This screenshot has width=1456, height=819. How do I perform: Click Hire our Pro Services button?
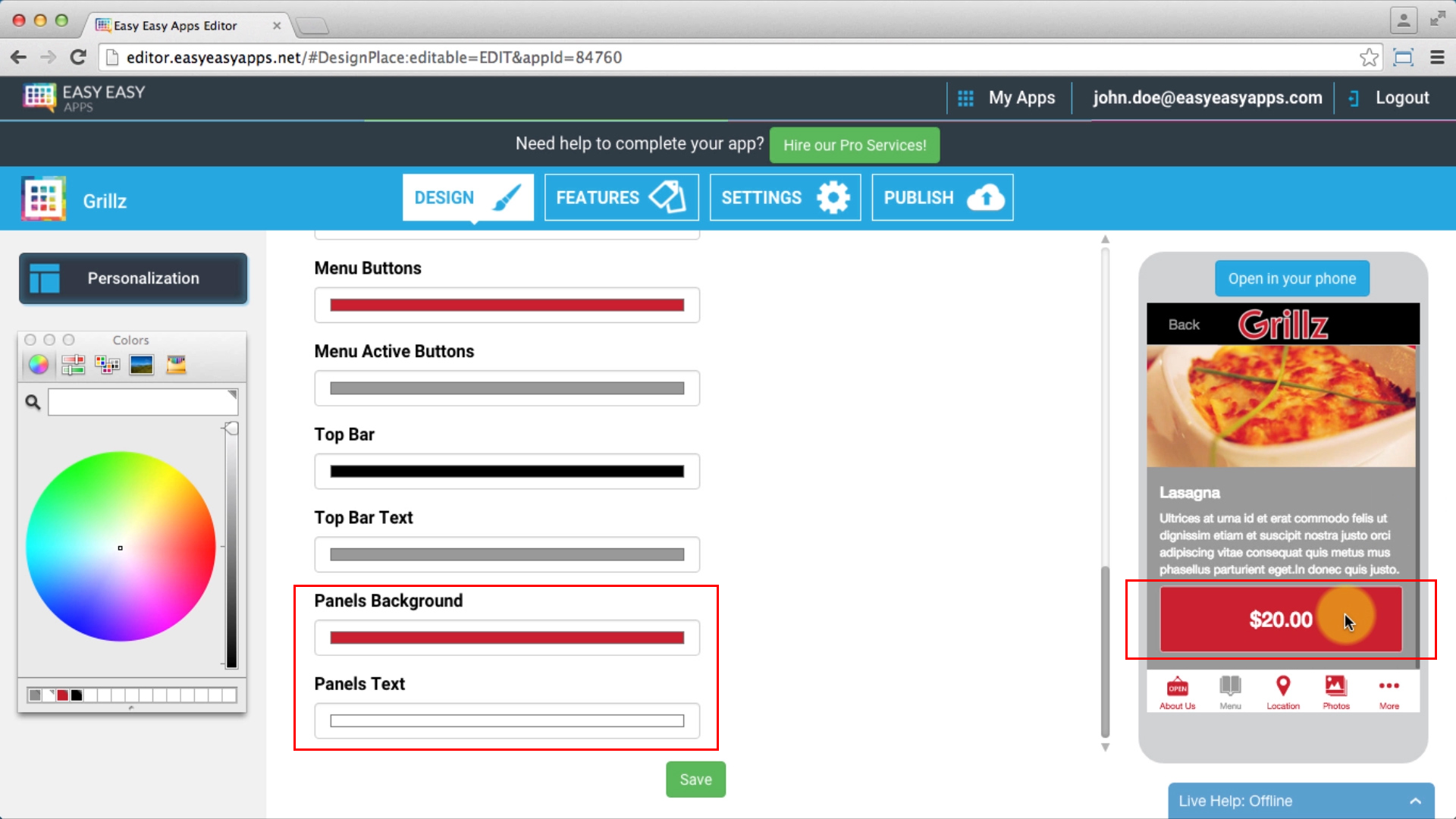tap(854, 145)
